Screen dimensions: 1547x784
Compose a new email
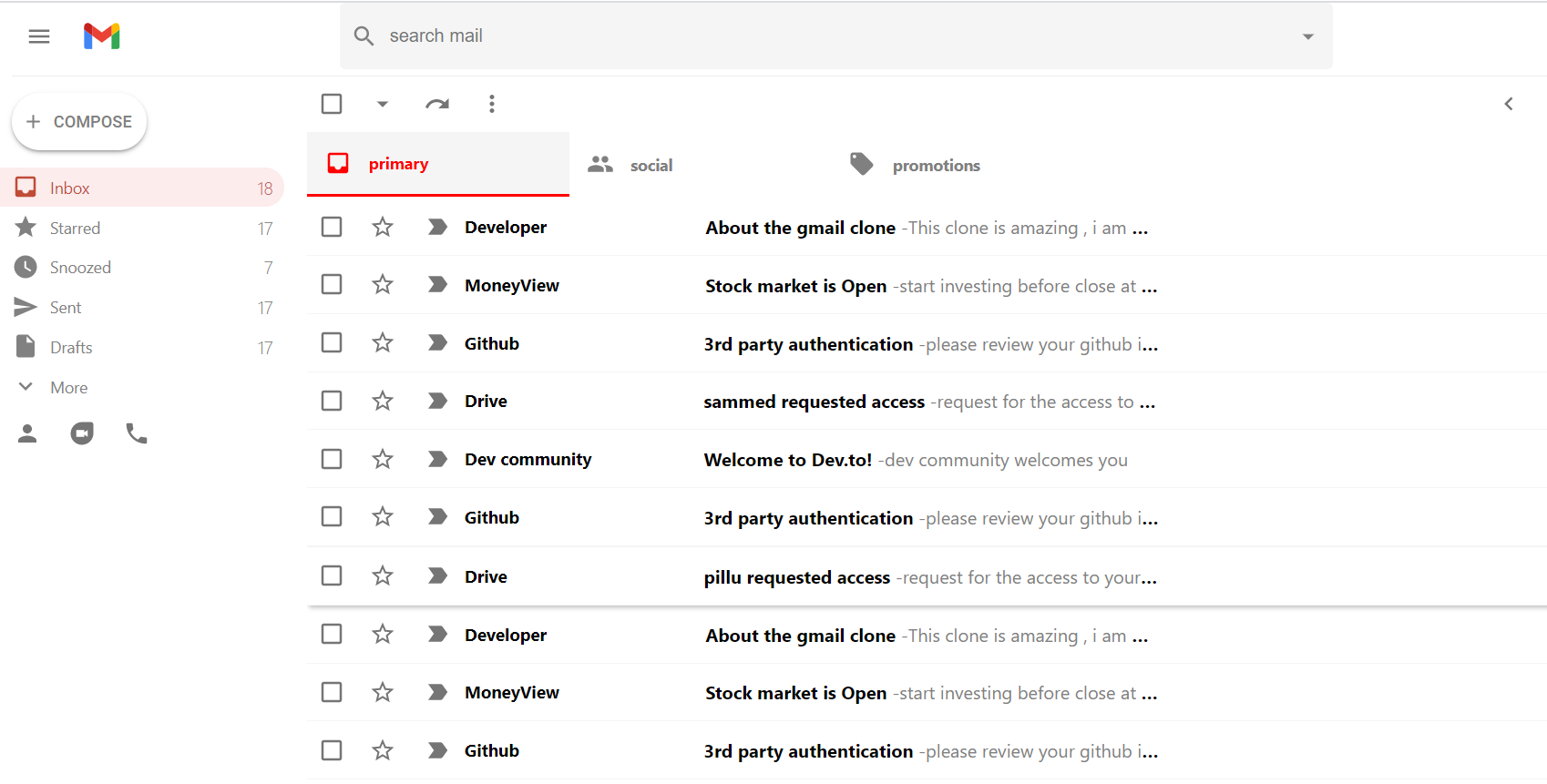79,121
